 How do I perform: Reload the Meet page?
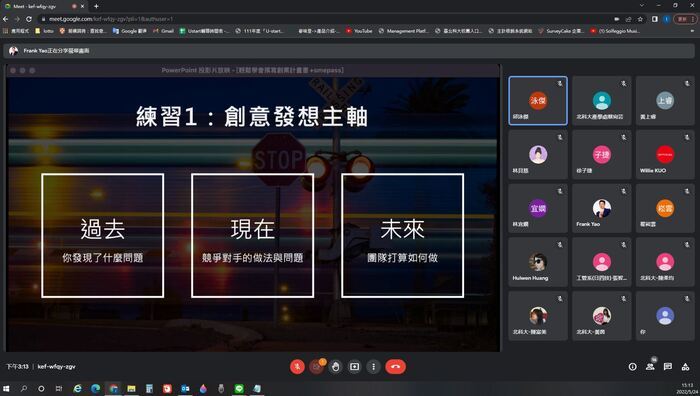[29, 19]
